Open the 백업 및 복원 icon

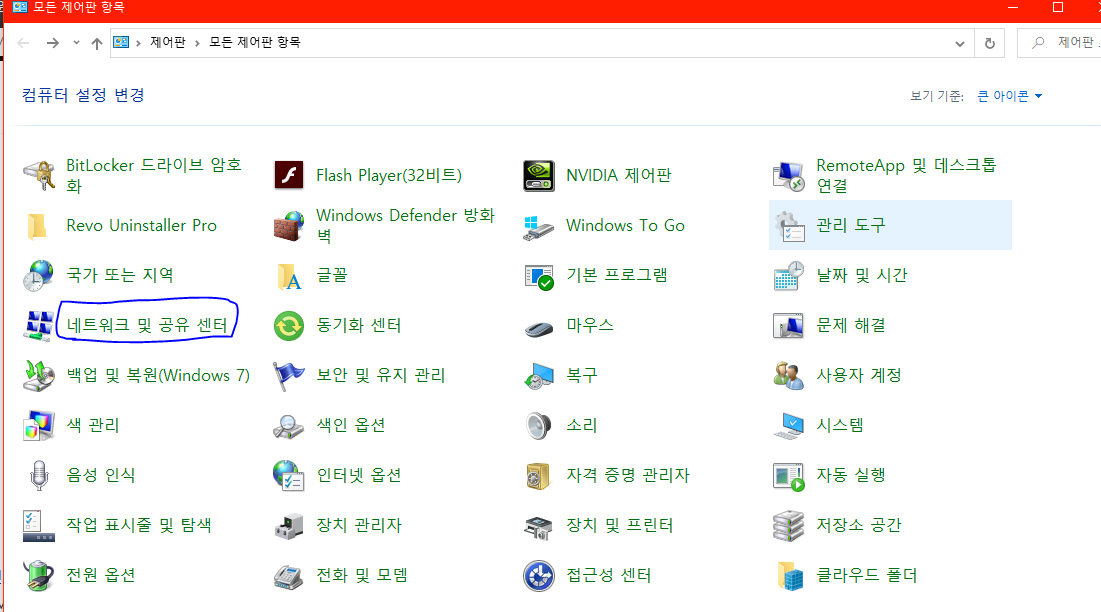[x=39, y=376]
